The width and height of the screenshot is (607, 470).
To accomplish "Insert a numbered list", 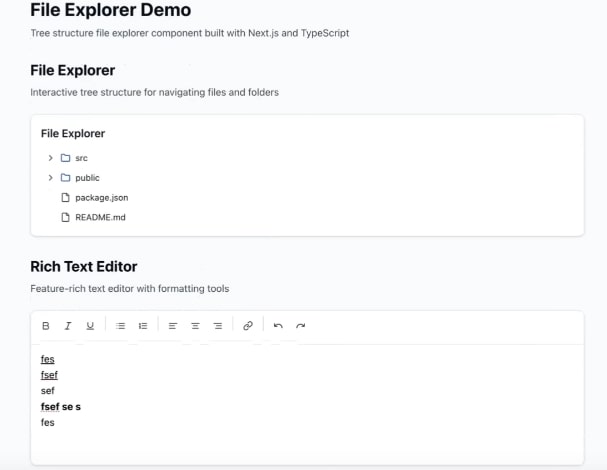I will pyautogui.click(x=143, y=326).
